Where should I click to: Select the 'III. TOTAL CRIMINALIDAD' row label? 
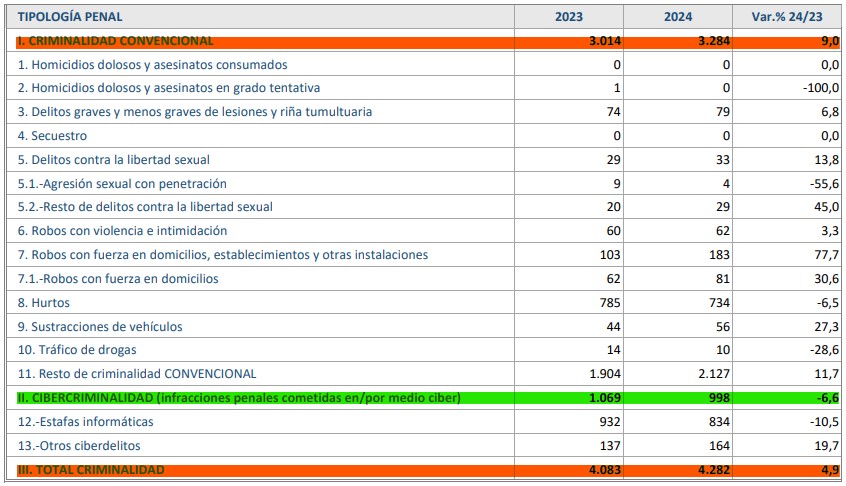tap(91, 470)
